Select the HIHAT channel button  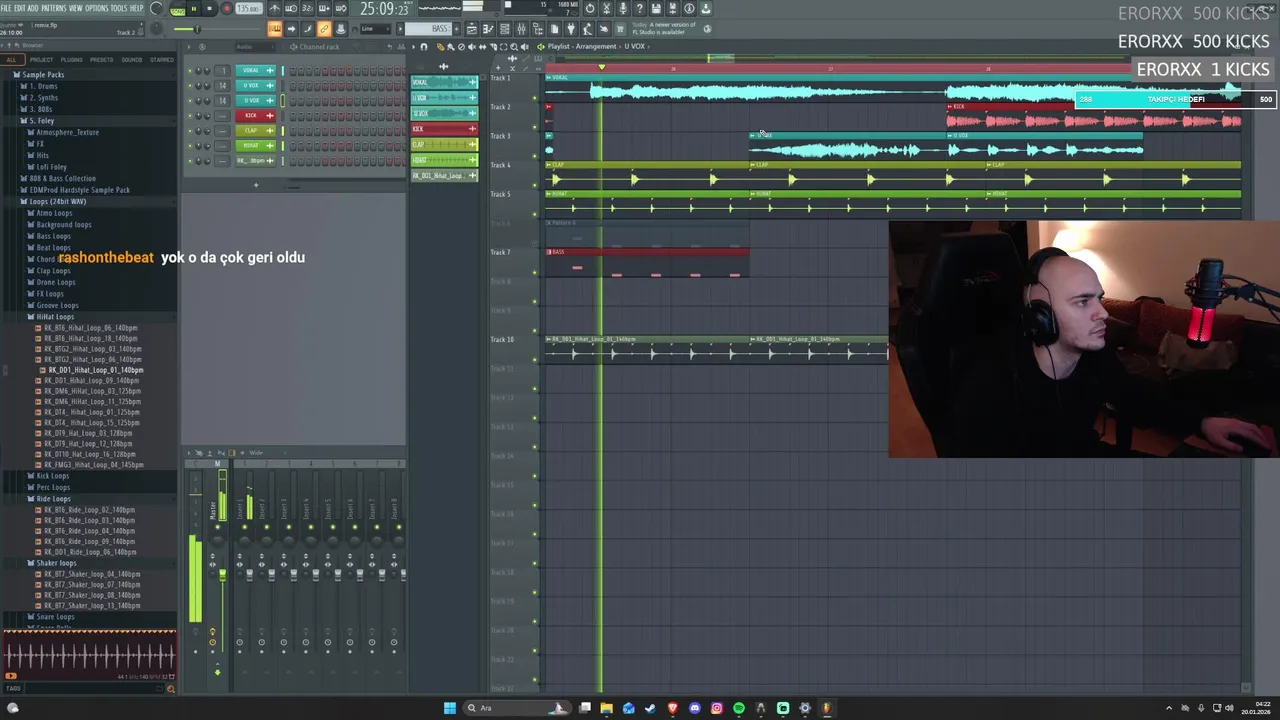click(256, 146)
